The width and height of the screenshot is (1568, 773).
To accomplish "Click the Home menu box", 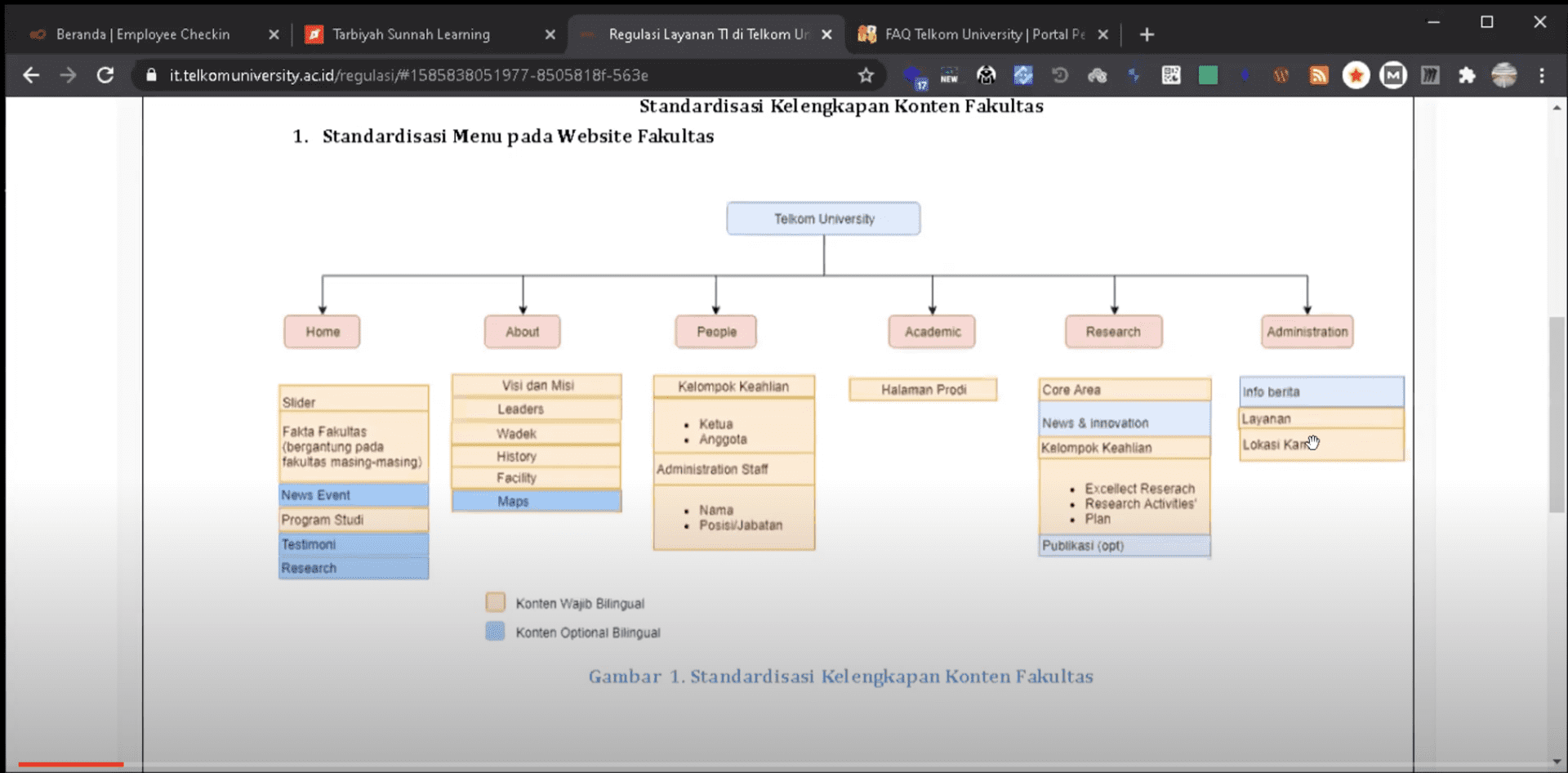I will [322, 332].
